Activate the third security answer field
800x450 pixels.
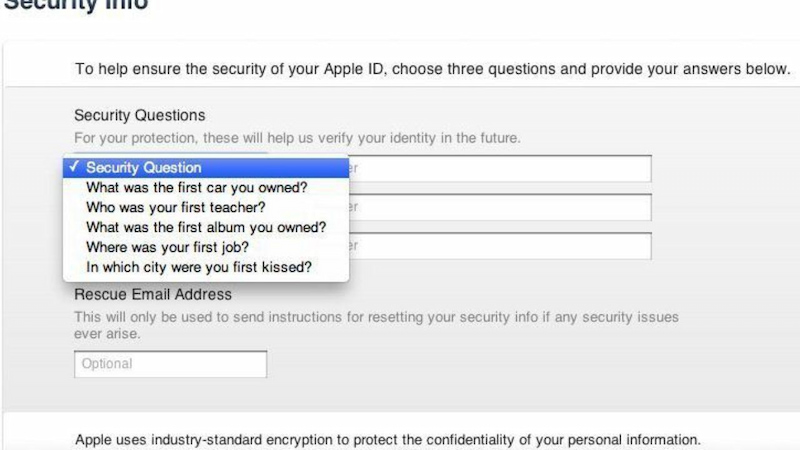tap(500, 246)
